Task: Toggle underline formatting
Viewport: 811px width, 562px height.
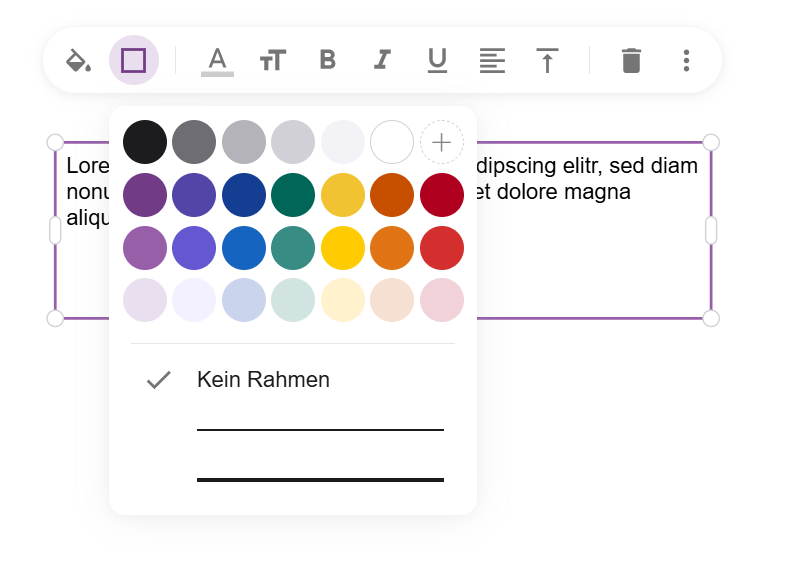Action: point(437,60)
